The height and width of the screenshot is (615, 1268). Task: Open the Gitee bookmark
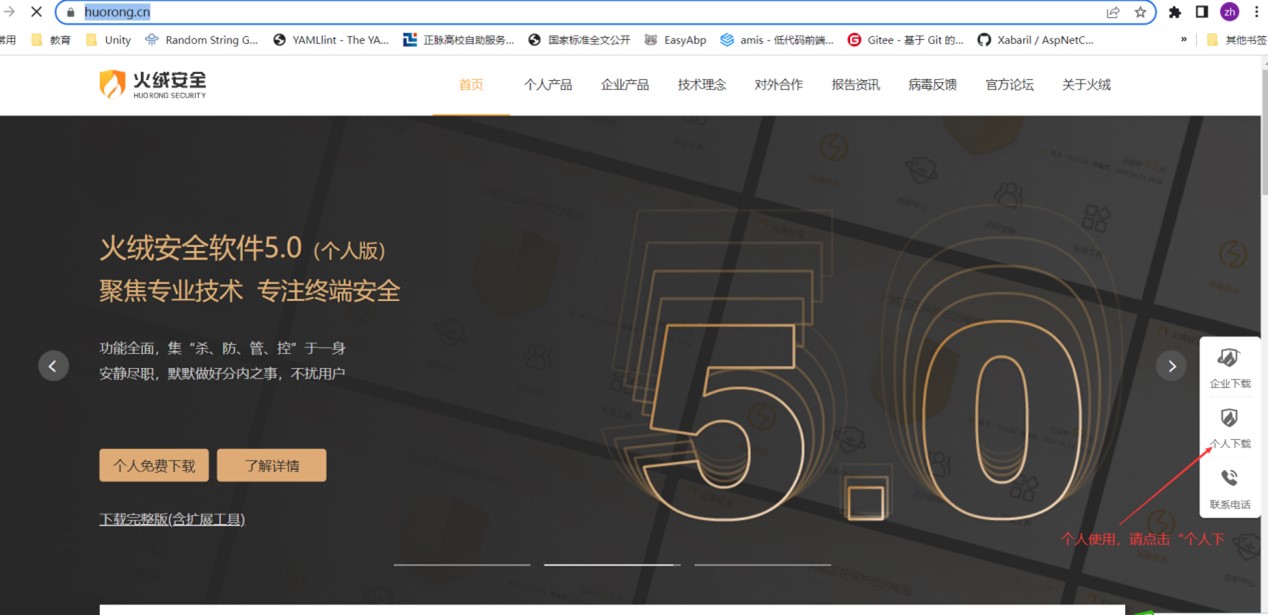click(905, 40)
